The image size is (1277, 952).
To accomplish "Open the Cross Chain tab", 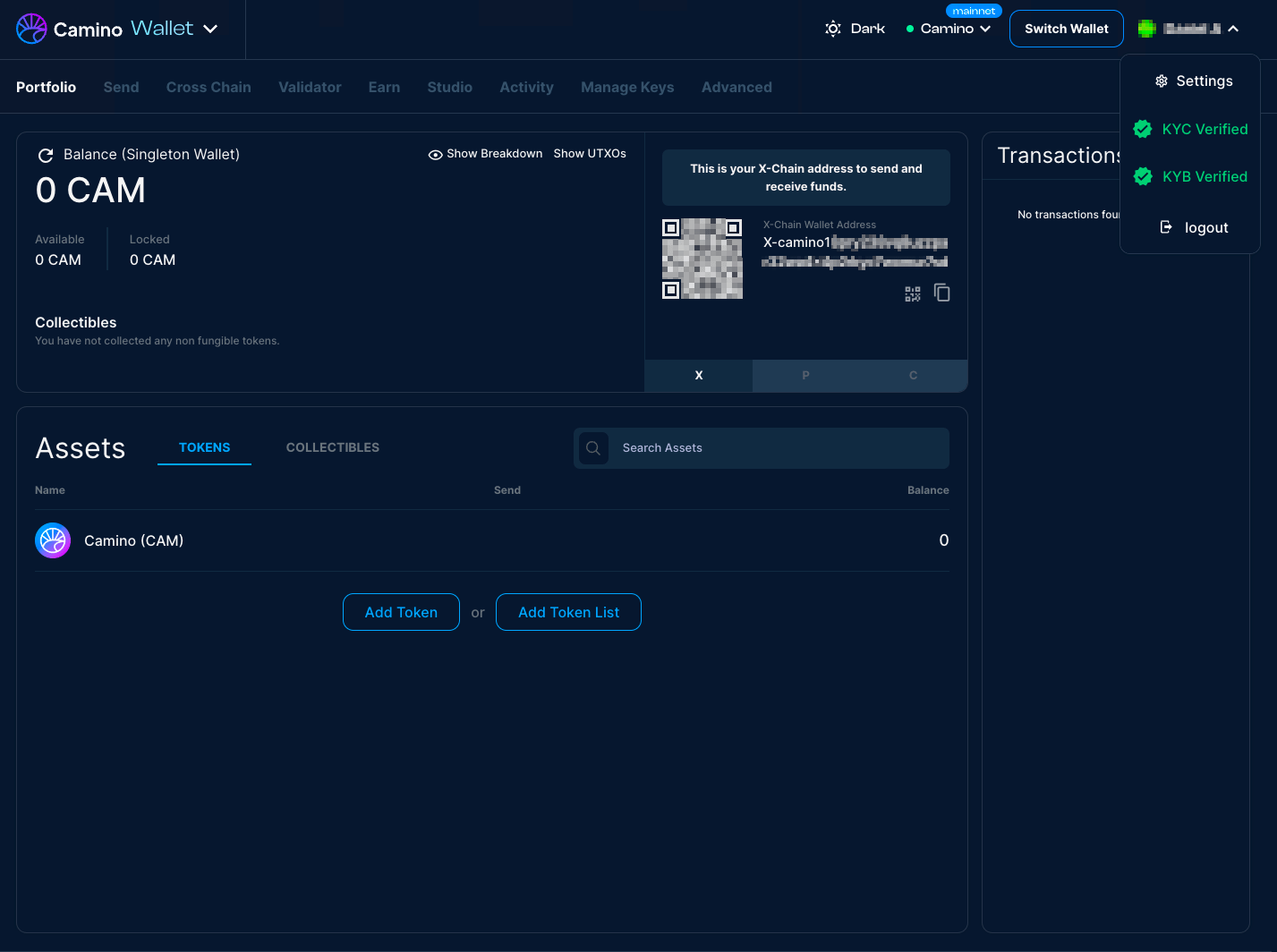I will pos(209,87).
